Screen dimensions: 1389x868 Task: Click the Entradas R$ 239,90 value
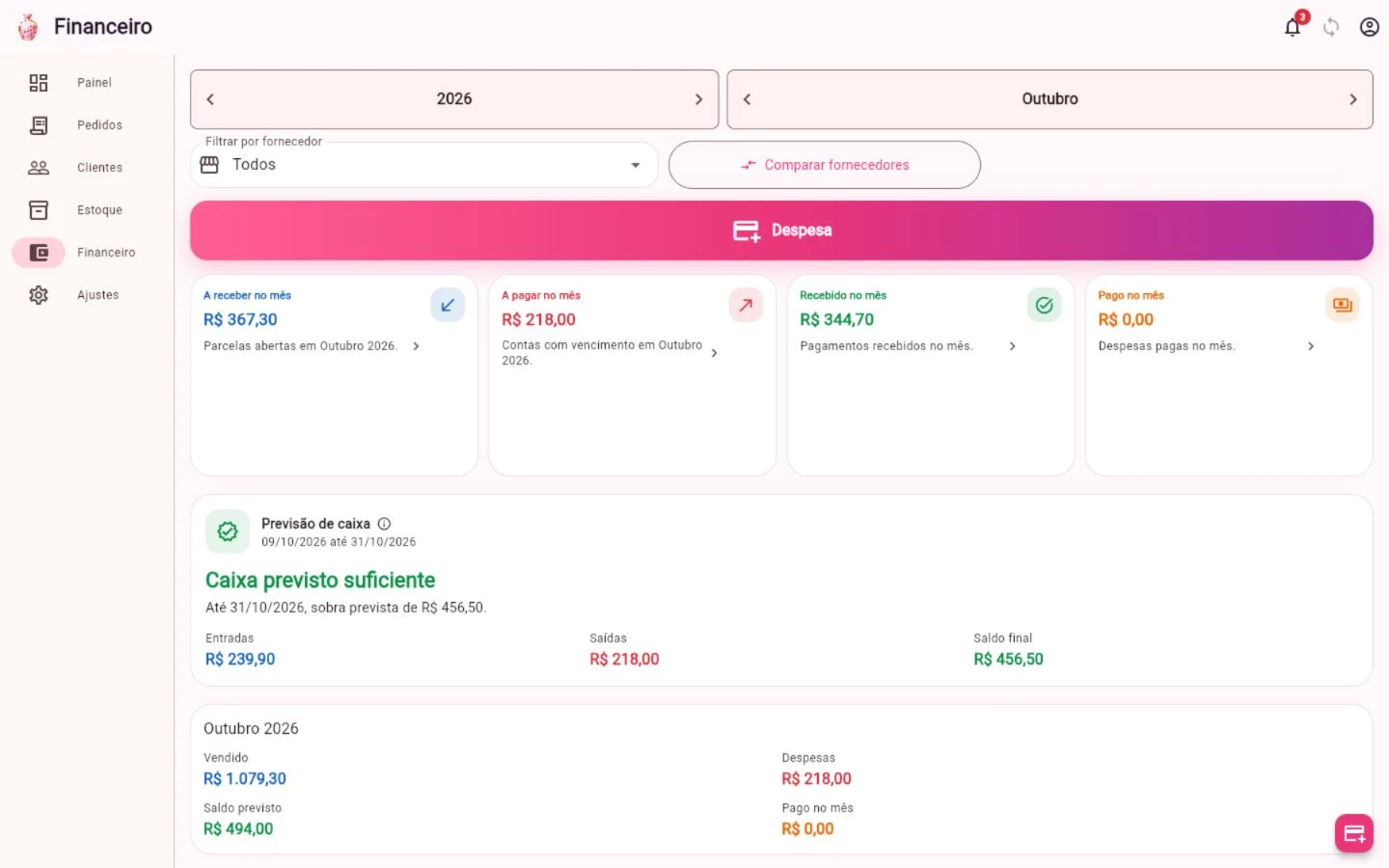(240, 660)
